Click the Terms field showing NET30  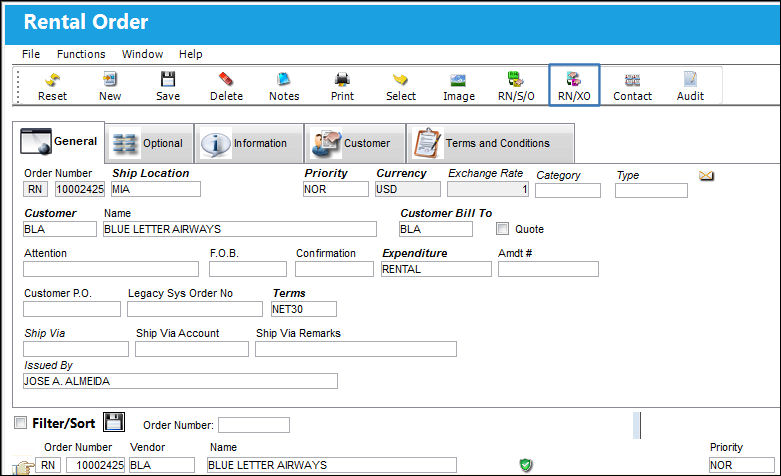(x=304, y=309)
